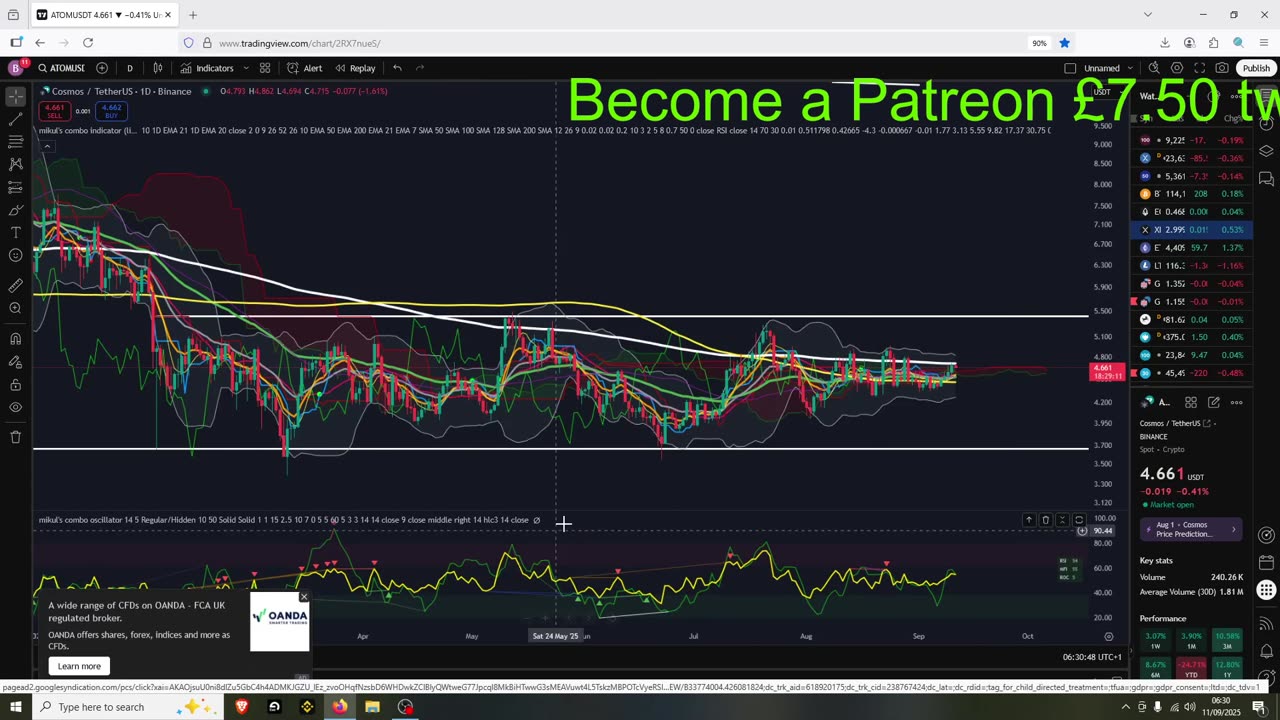1280x720 pixels.
Task: Click the red SELL price button
Action: click(54, 109)
